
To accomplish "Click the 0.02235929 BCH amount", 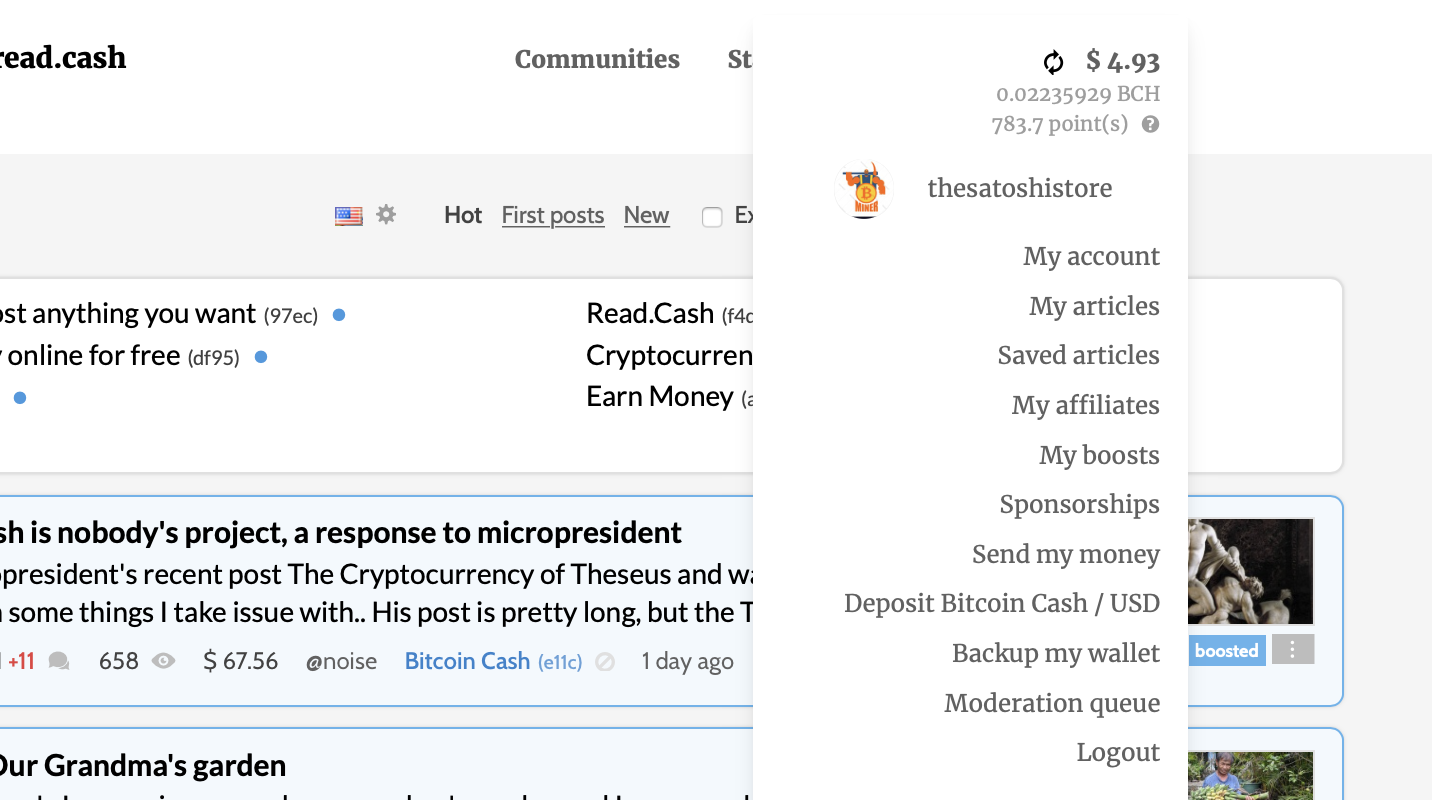I will pyautogui.click(x=1078, y=94).
